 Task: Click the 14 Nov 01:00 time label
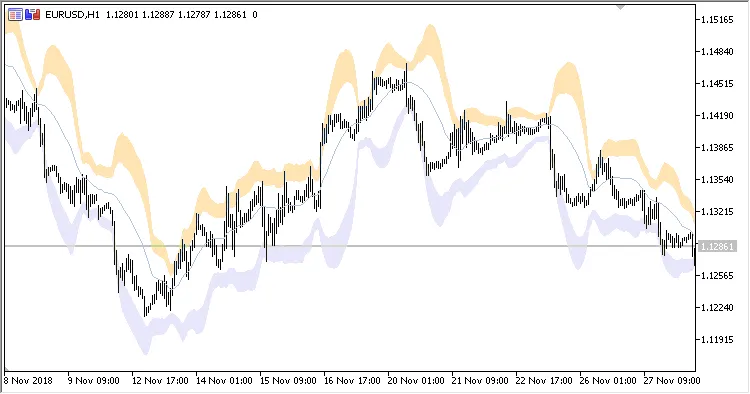tap(224, 381)
